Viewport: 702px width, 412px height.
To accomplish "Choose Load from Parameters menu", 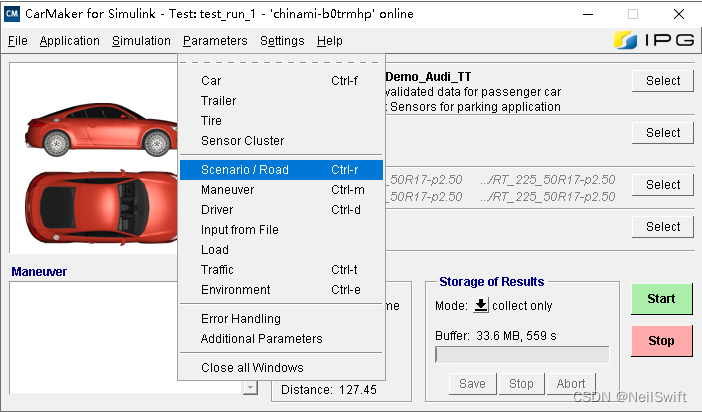I will (281, 249).
